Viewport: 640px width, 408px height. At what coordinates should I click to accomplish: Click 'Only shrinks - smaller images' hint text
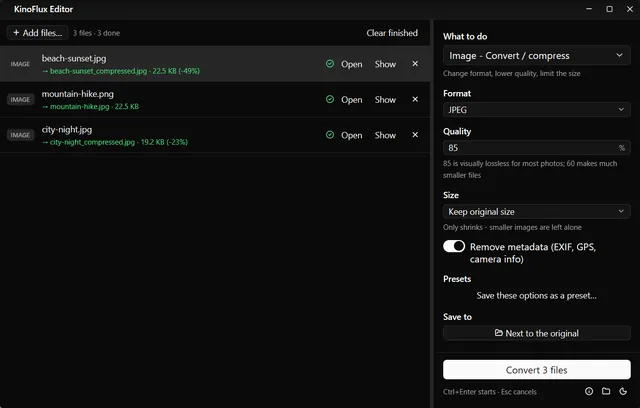click(x=512, y=227)
